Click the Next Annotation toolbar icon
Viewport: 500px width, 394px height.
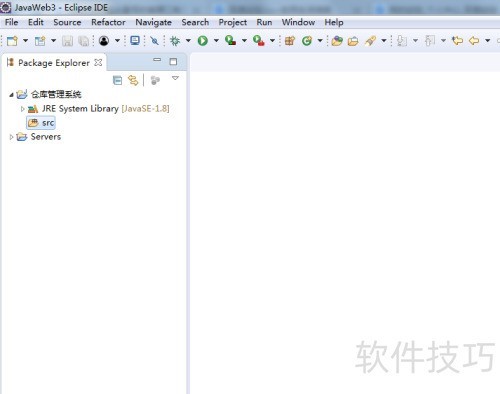(x=402, y=41)
